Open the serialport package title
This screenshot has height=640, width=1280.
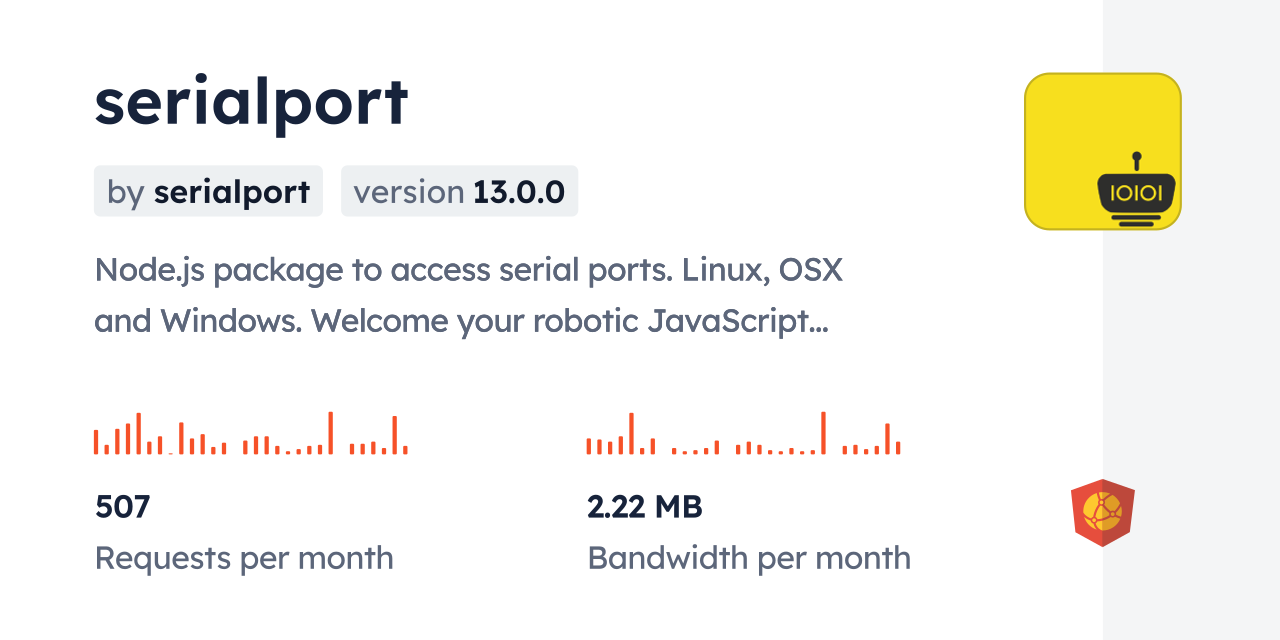pos(251,101)
